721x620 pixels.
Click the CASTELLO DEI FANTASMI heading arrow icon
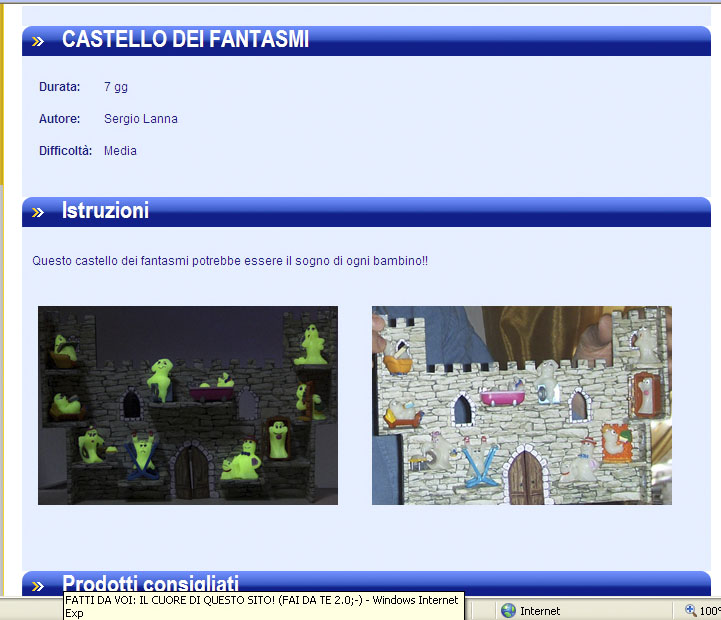[x=38, y=42]
